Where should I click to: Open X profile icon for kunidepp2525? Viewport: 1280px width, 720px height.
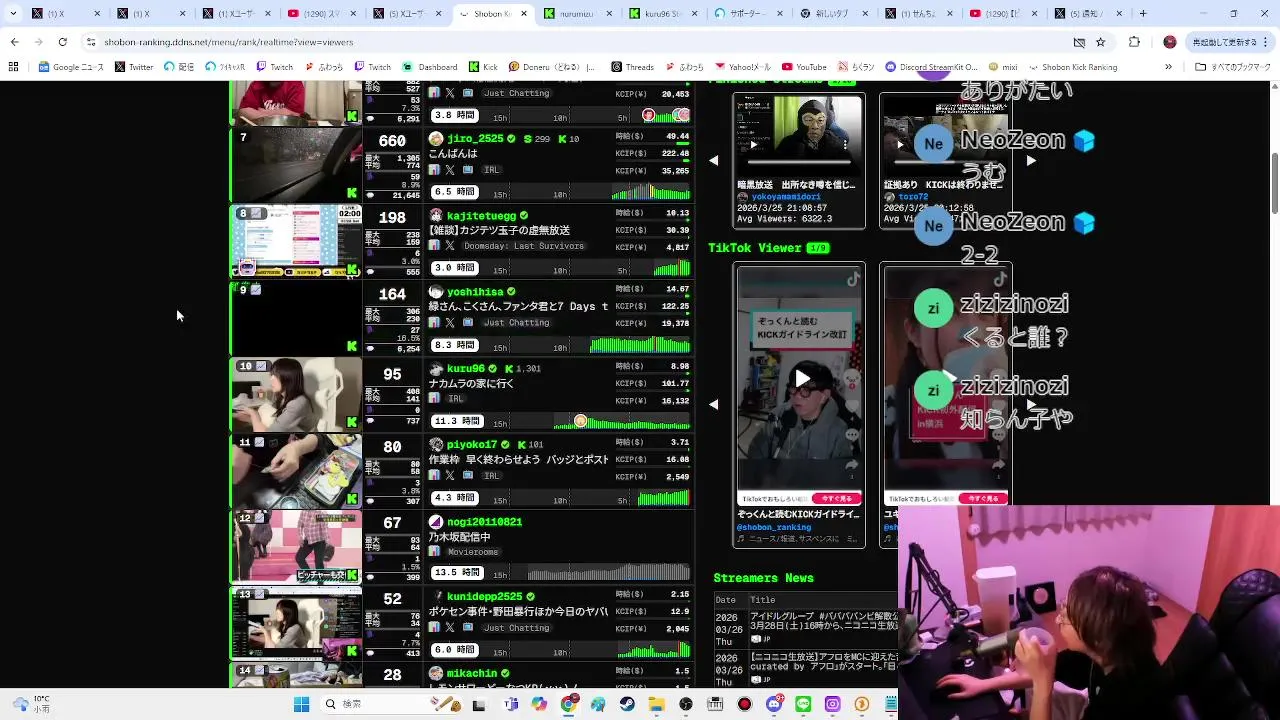coord(450,628)
